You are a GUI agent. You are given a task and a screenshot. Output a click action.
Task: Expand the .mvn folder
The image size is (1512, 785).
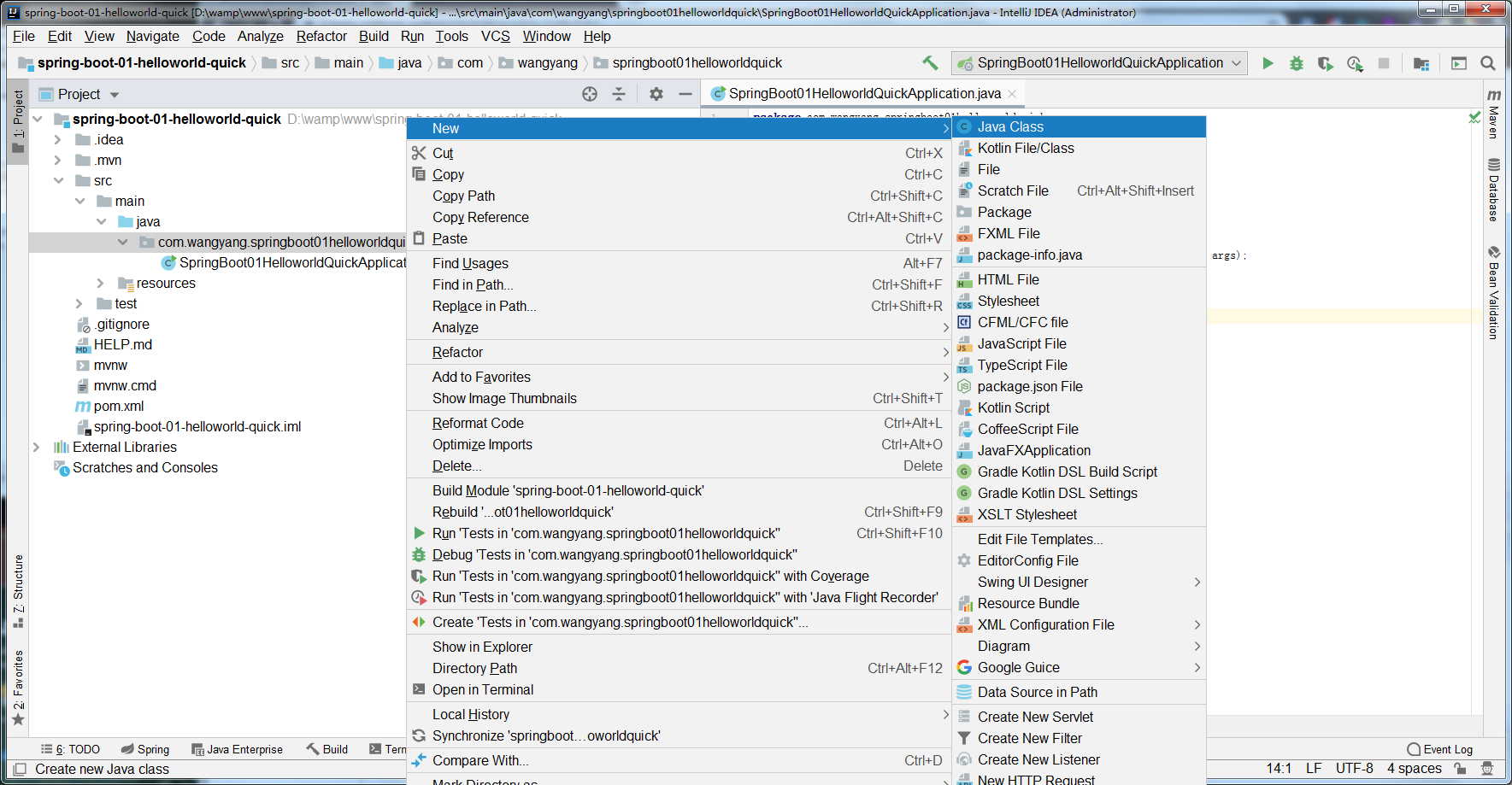57,160
